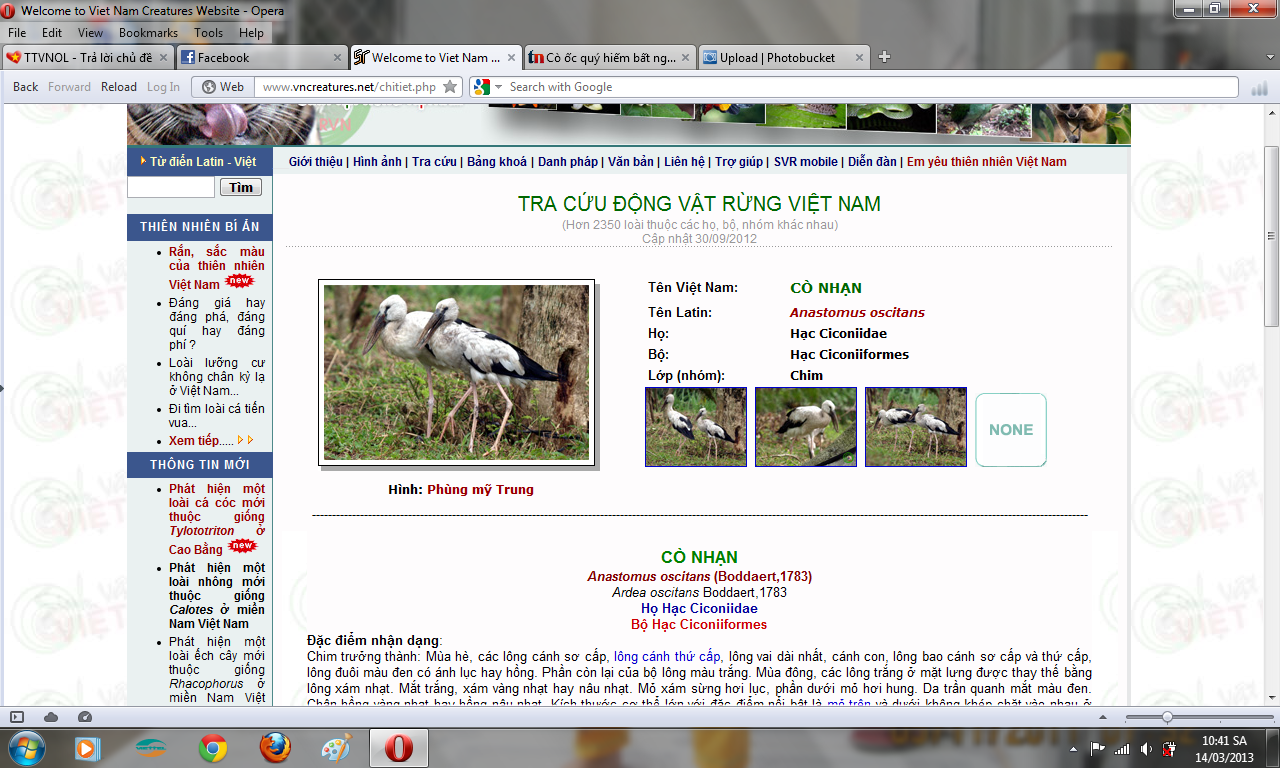Bookmark page with the star icon
This screenshot has width=1280, height=768.
tap(450, 87)
